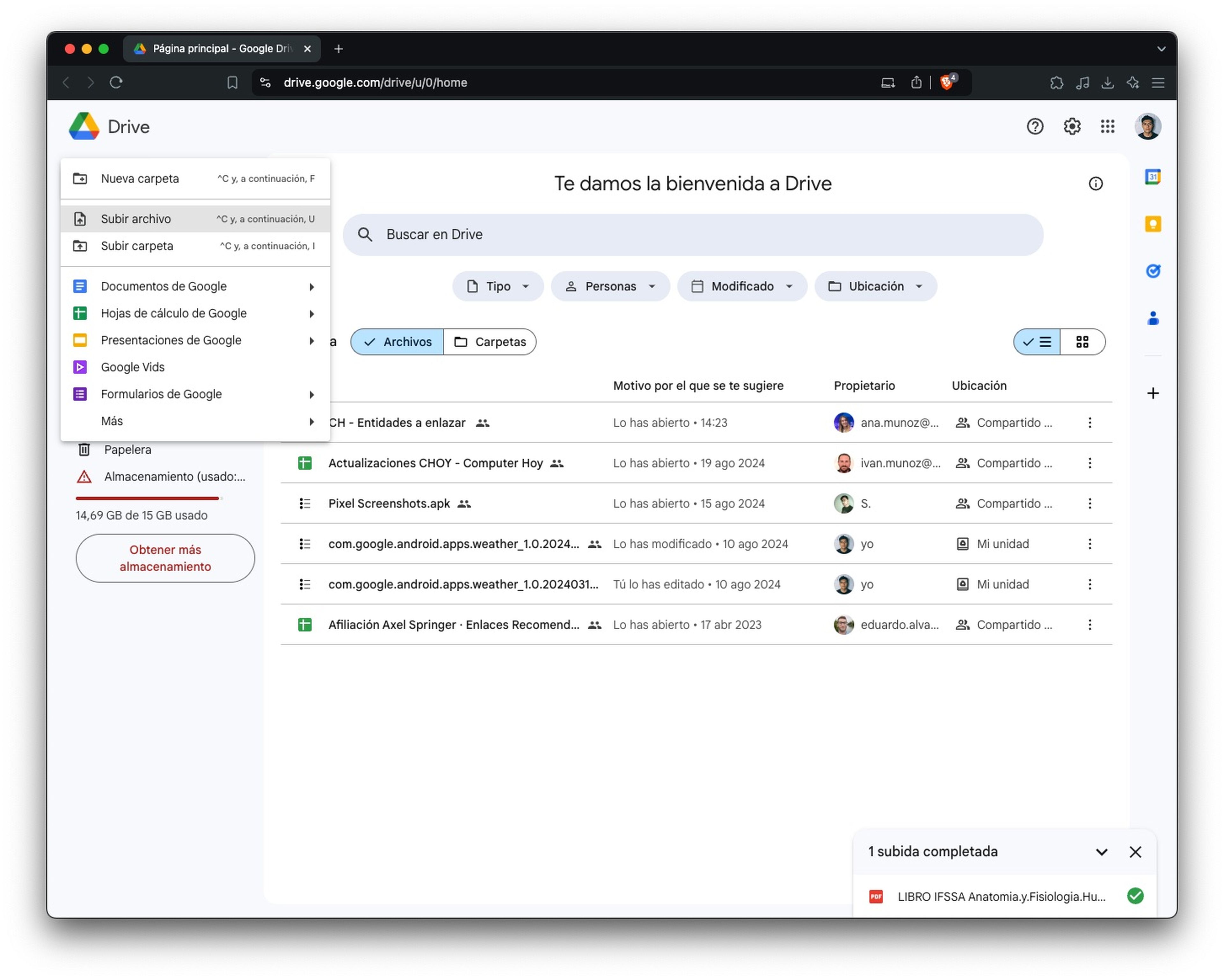This screenshot has height=980, width=1224.
Task: Expand Hojas de cálculo de Google submenu arrow
Action: tap(312, 314)
